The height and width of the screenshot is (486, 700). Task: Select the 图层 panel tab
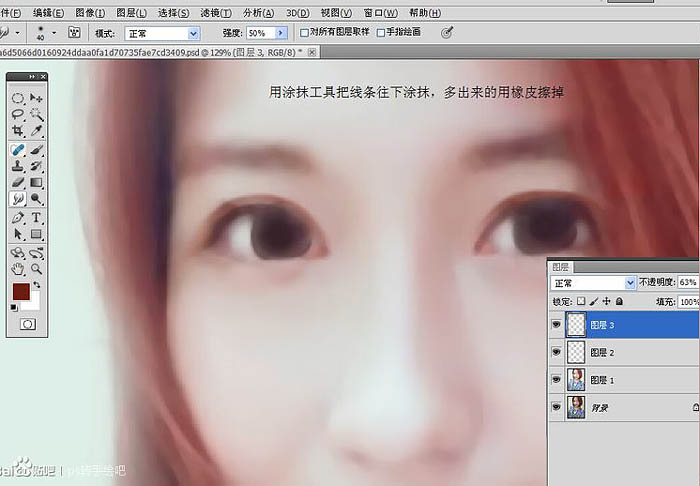click(560, 267)
